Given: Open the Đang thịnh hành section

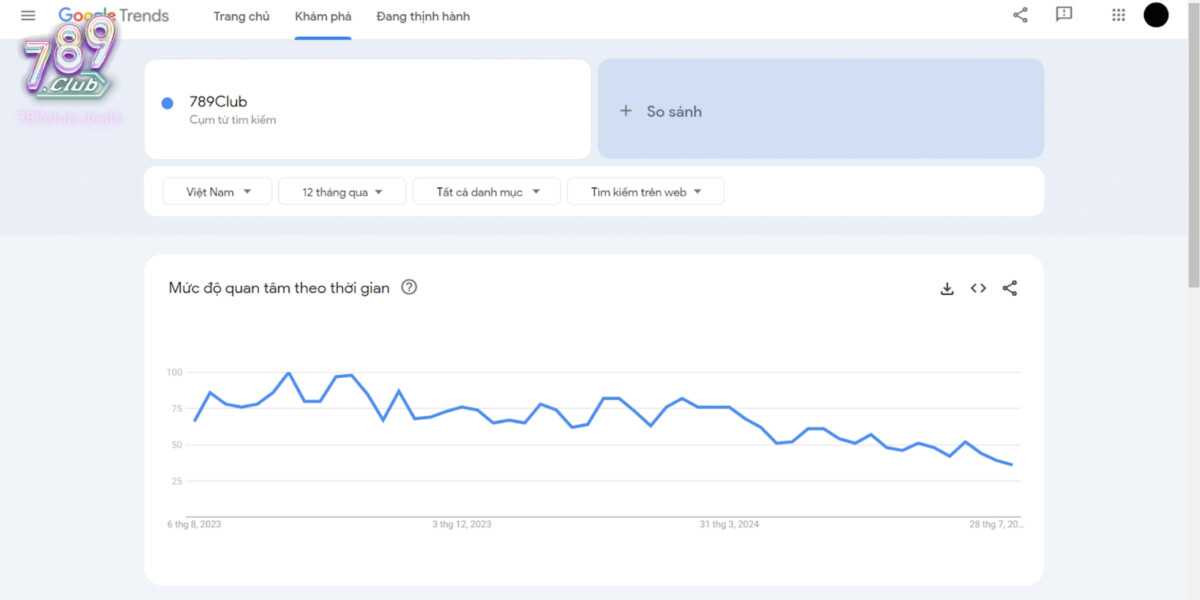Looking at the screenshot, I should [422, 17].
